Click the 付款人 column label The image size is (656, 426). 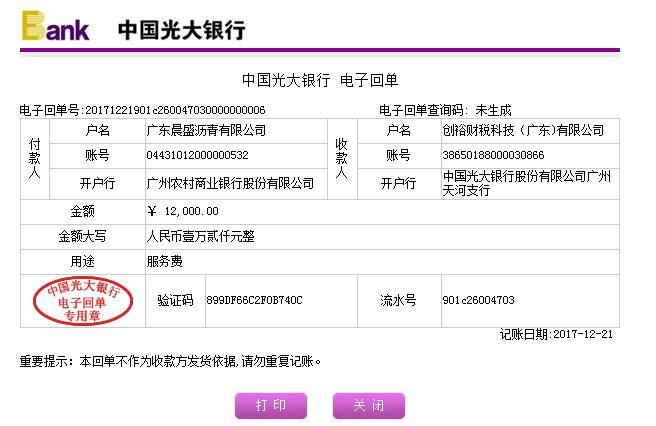coord(35,159)
